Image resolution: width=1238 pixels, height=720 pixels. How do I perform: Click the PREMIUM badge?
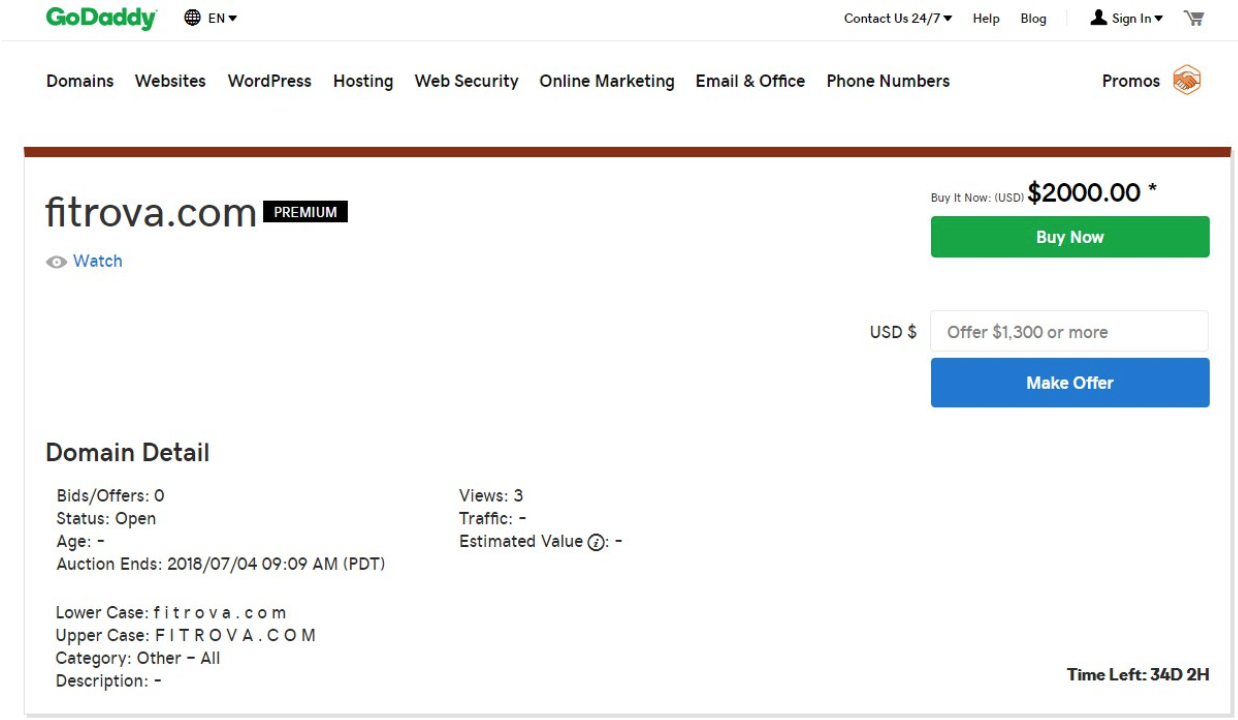point(305,212)
